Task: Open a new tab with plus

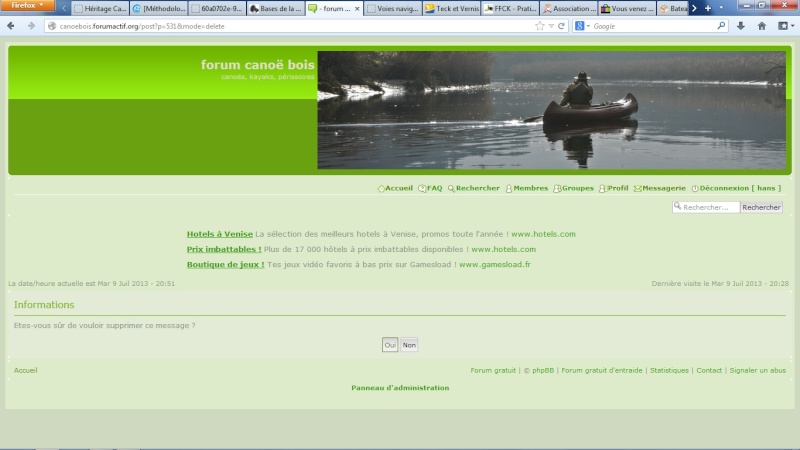Action: pos(708,8)
